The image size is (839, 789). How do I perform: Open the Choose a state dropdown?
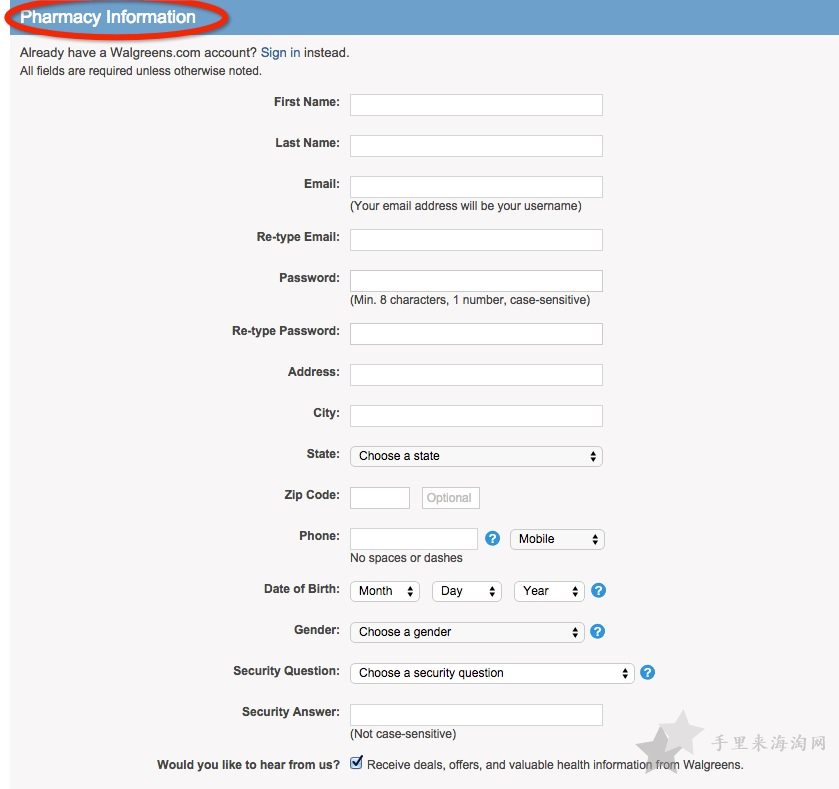[476, 456]
